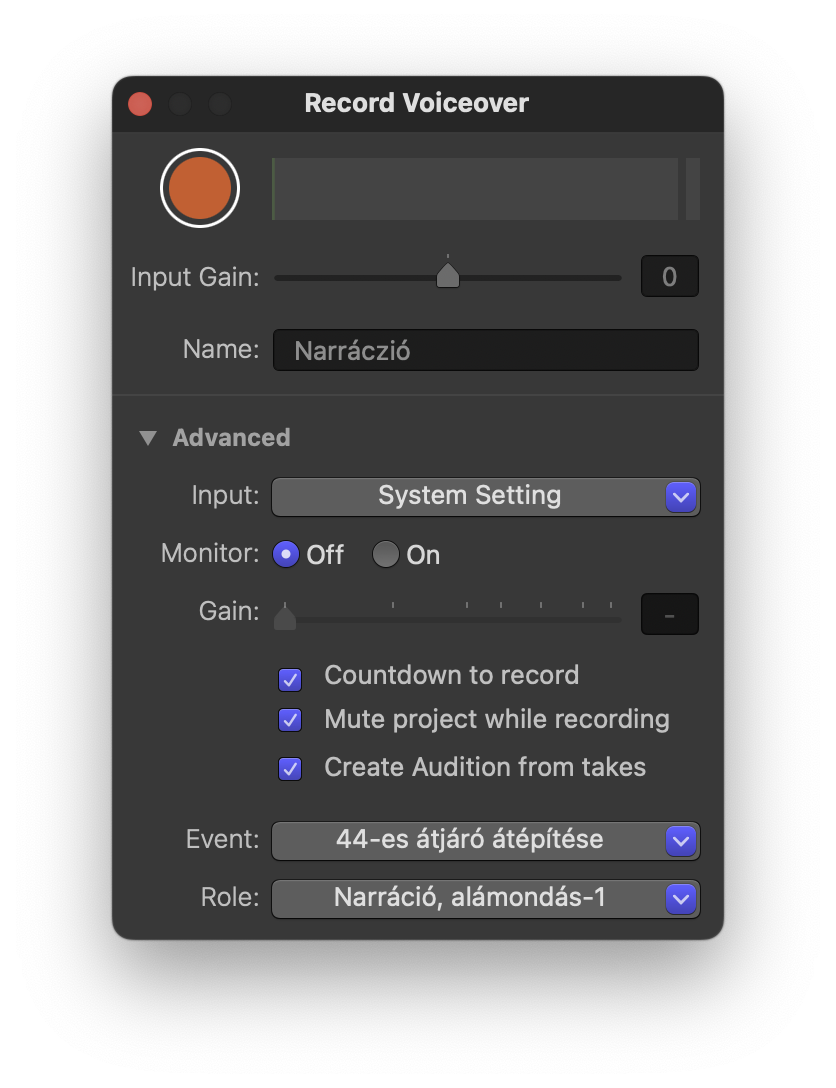Open the Event dropdown menu
Screen dimensions: 836x1088
[486, 841]
